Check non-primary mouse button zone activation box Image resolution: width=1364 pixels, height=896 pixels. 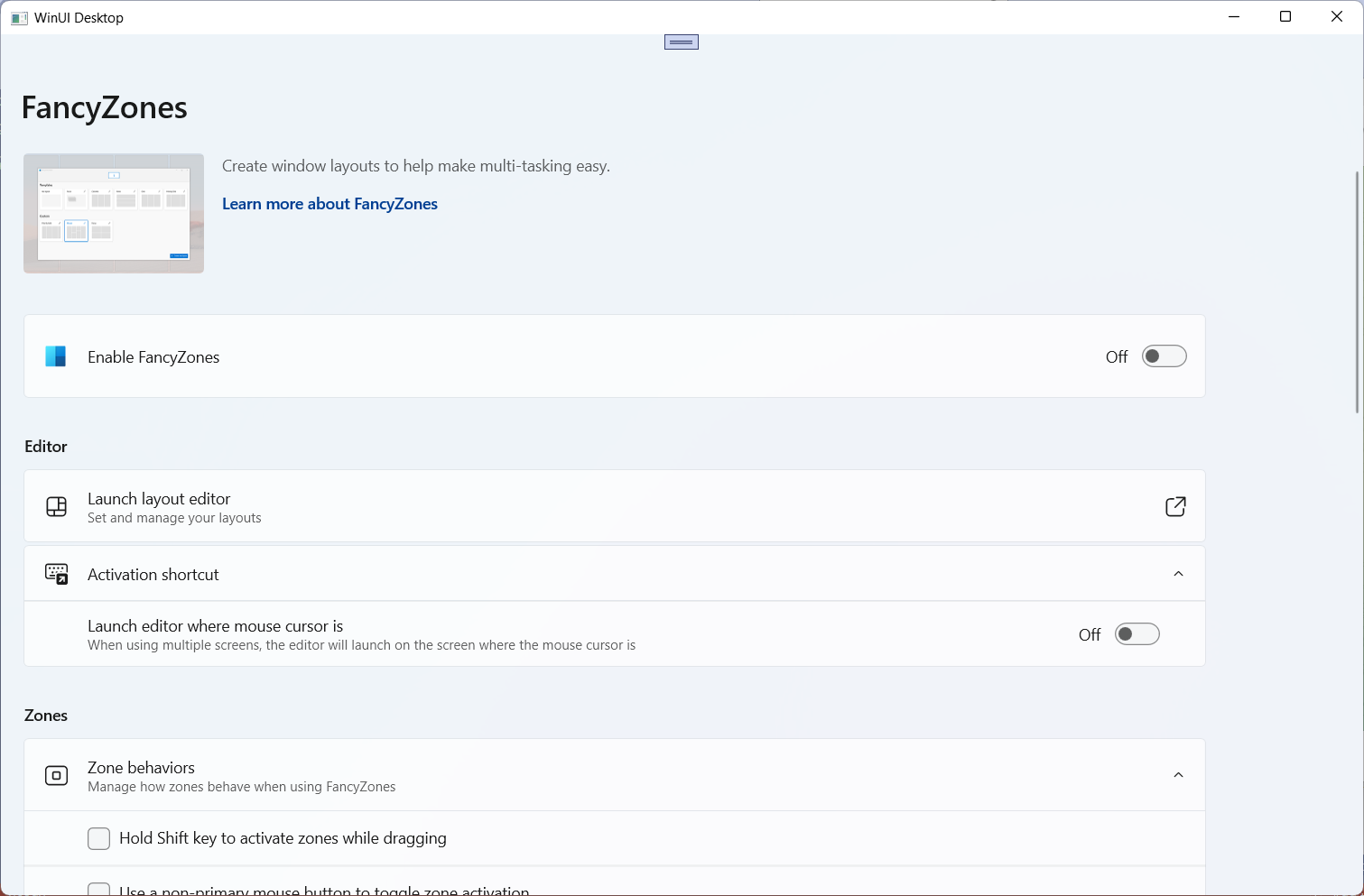99,890
